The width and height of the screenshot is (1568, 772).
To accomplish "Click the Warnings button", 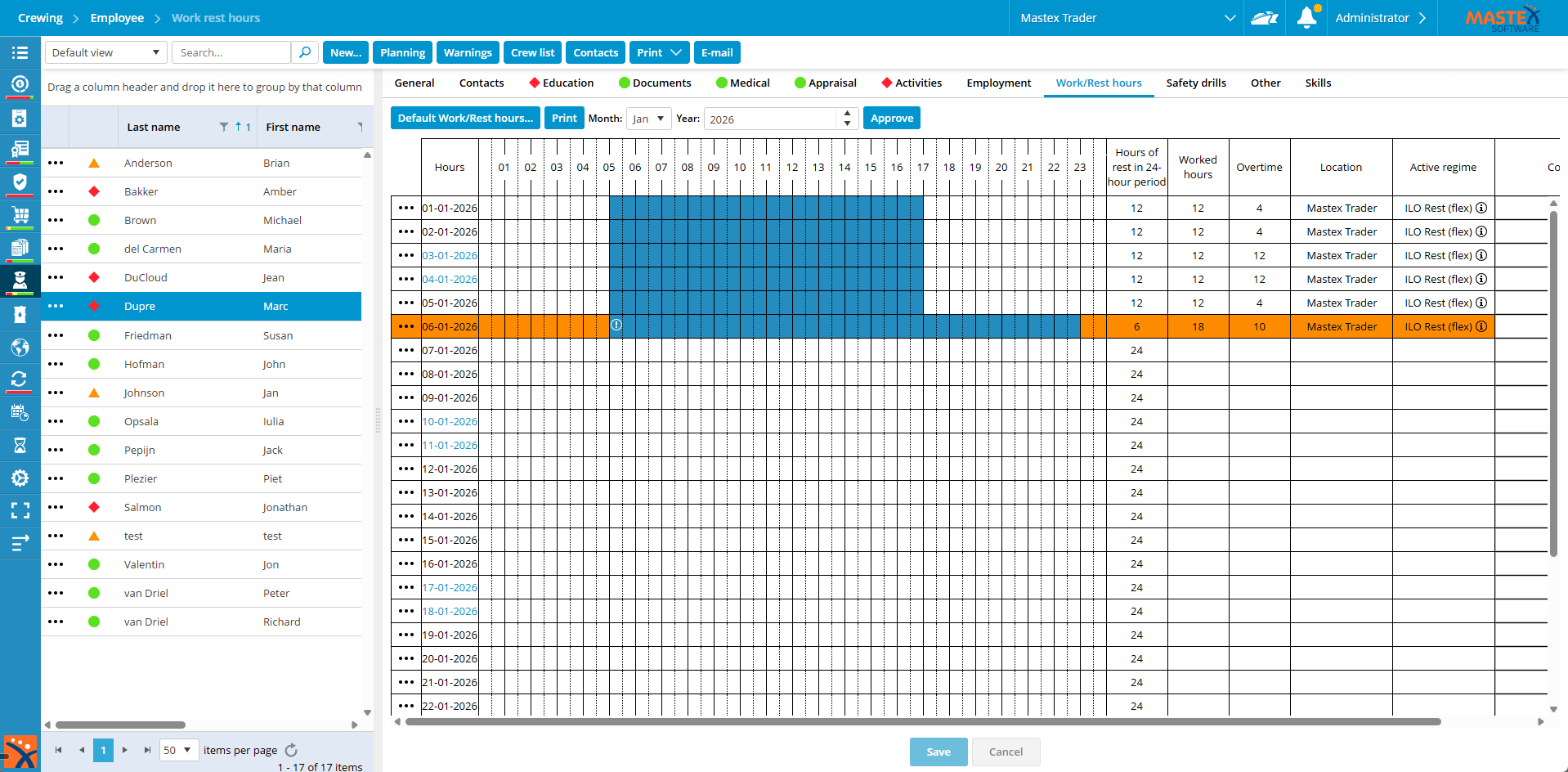I will pyautogui.click(x=468, y=52).
